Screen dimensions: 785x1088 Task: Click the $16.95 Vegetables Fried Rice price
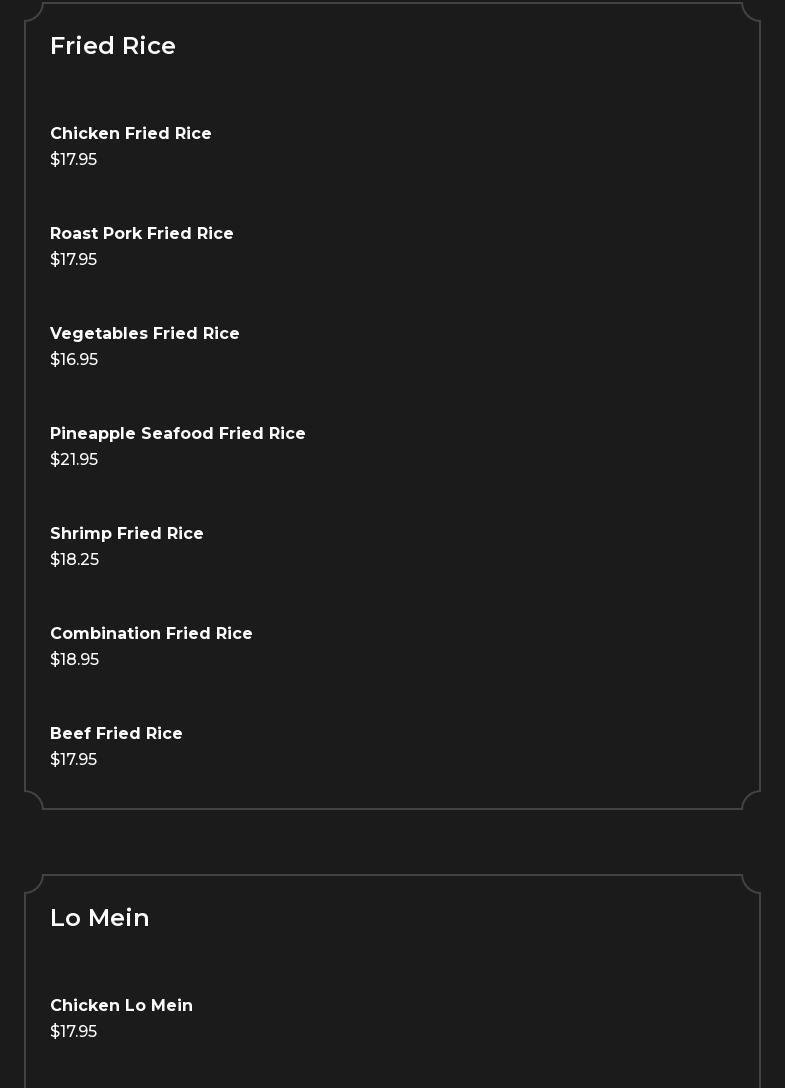[74, 360]
